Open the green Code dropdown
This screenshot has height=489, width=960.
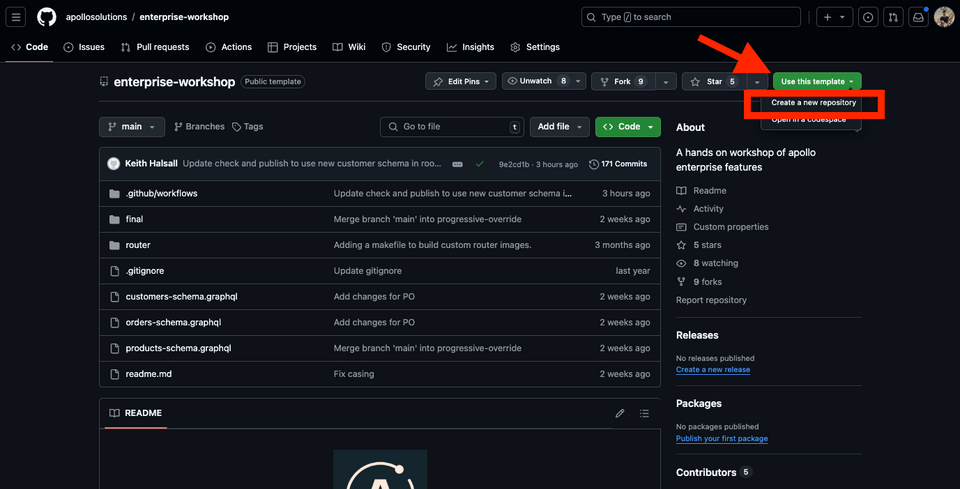628,127
